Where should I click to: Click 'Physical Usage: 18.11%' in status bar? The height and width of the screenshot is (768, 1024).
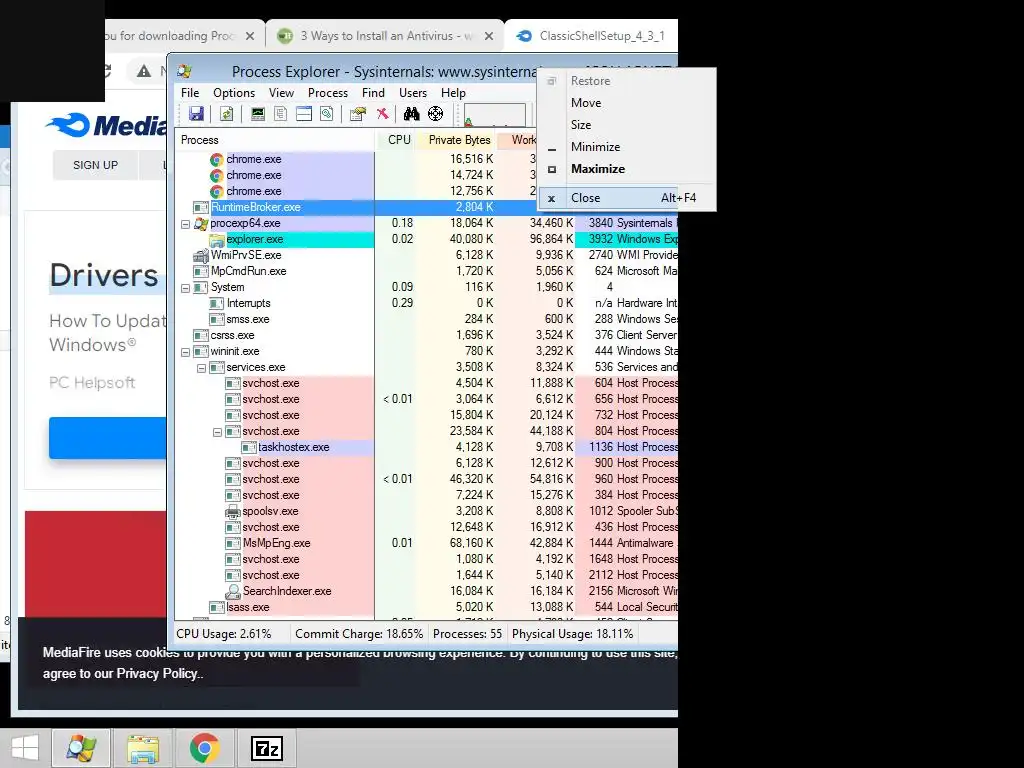(573, 634)
